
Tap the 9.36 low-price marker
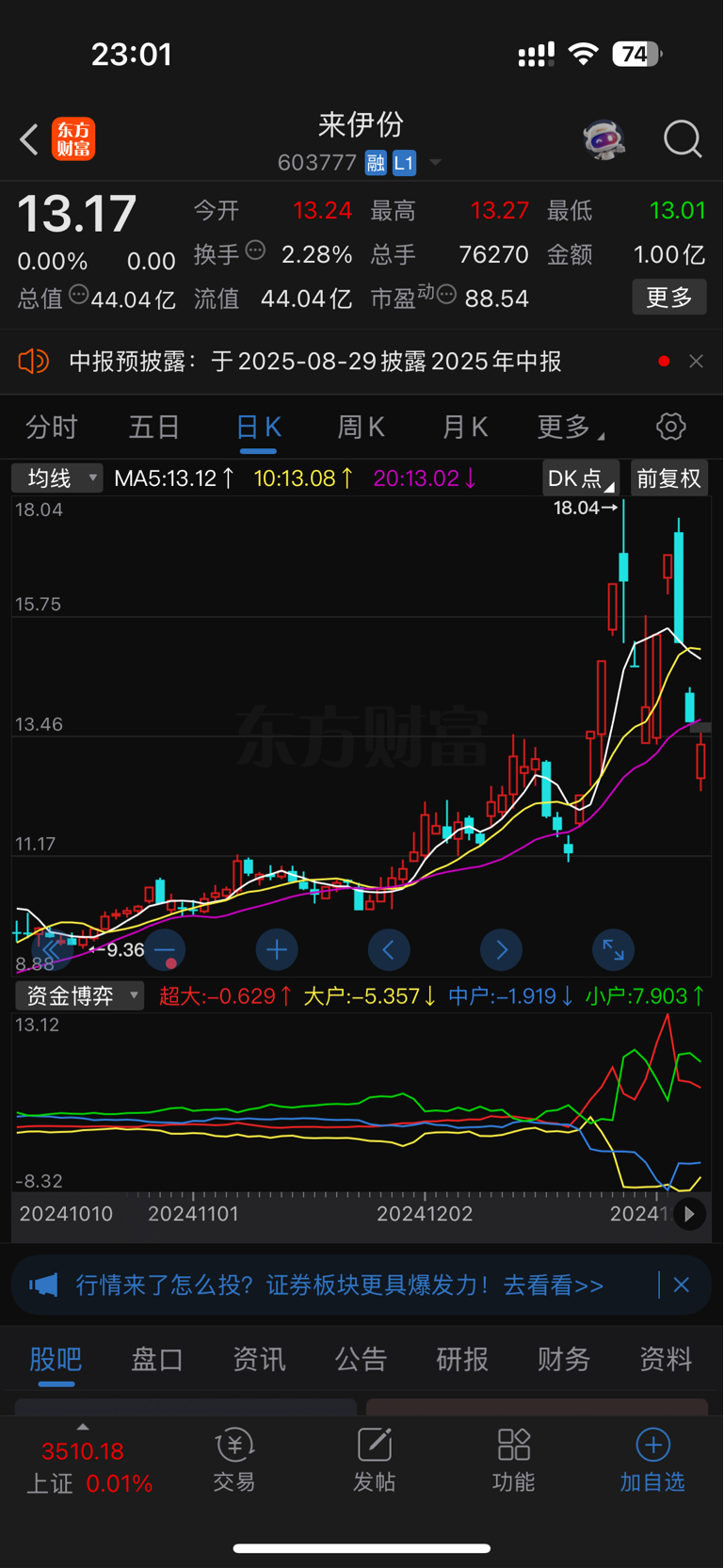(117, 949)
